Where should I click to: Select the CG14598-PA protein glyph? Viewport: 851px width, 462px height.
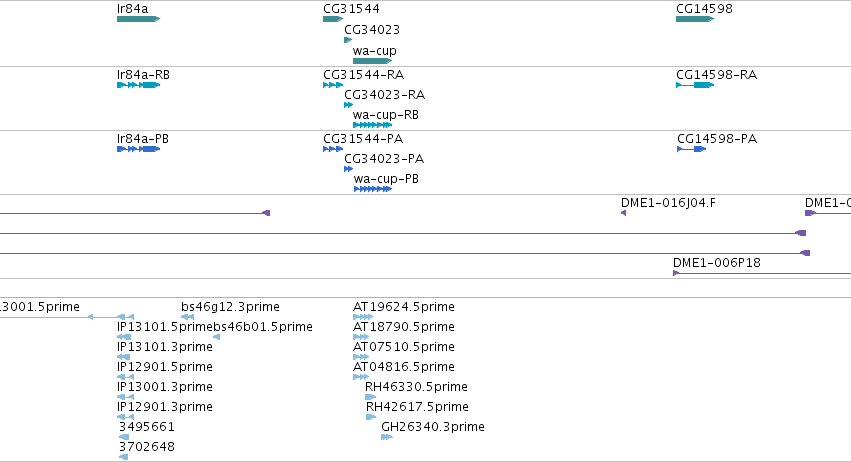(x=691, y=149)
